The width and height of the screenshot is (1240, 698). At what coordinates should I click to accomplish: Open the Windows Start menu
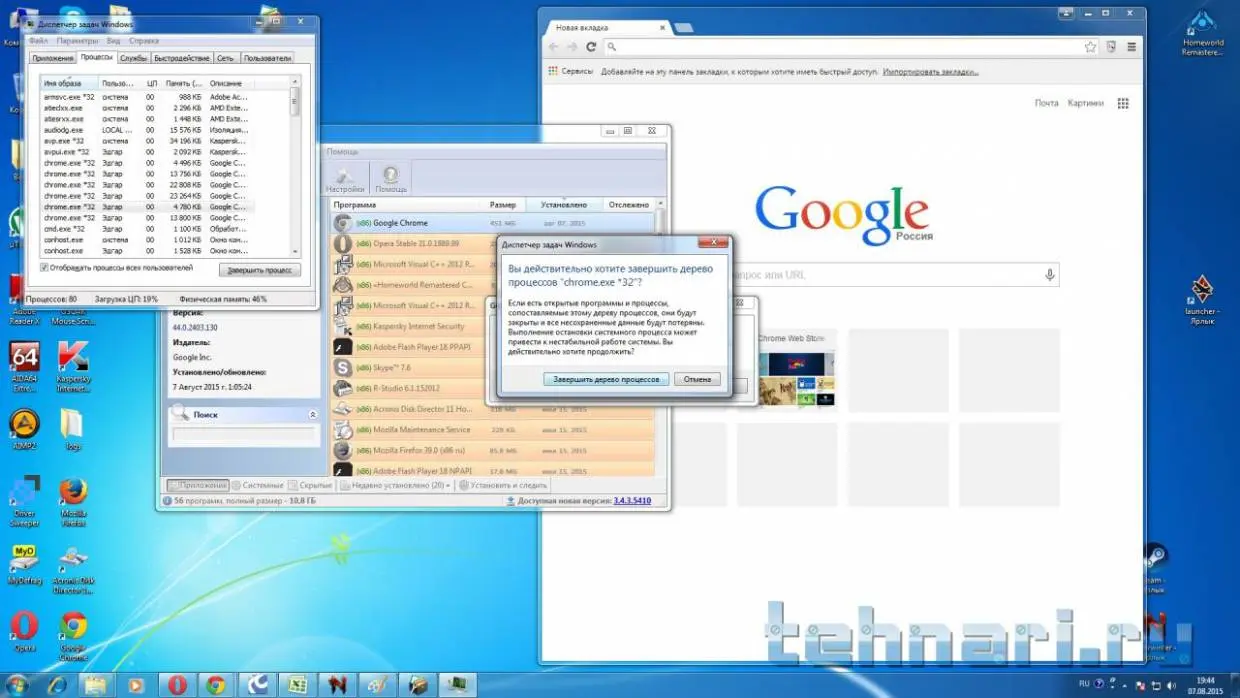point(18,685)
